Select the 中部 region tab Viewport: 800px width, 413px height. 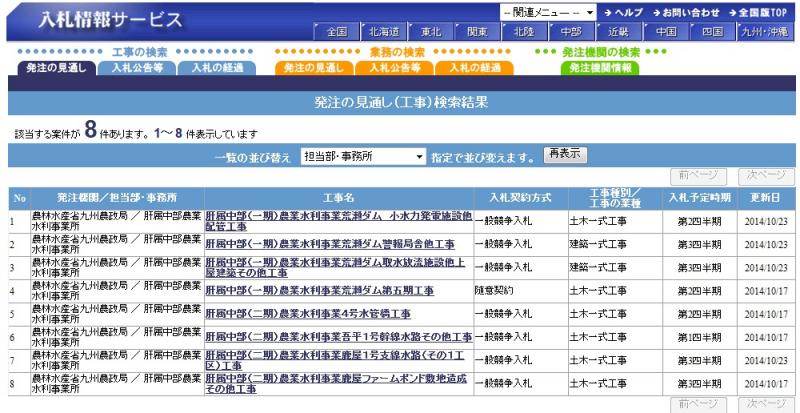click(x=571, y=32)
